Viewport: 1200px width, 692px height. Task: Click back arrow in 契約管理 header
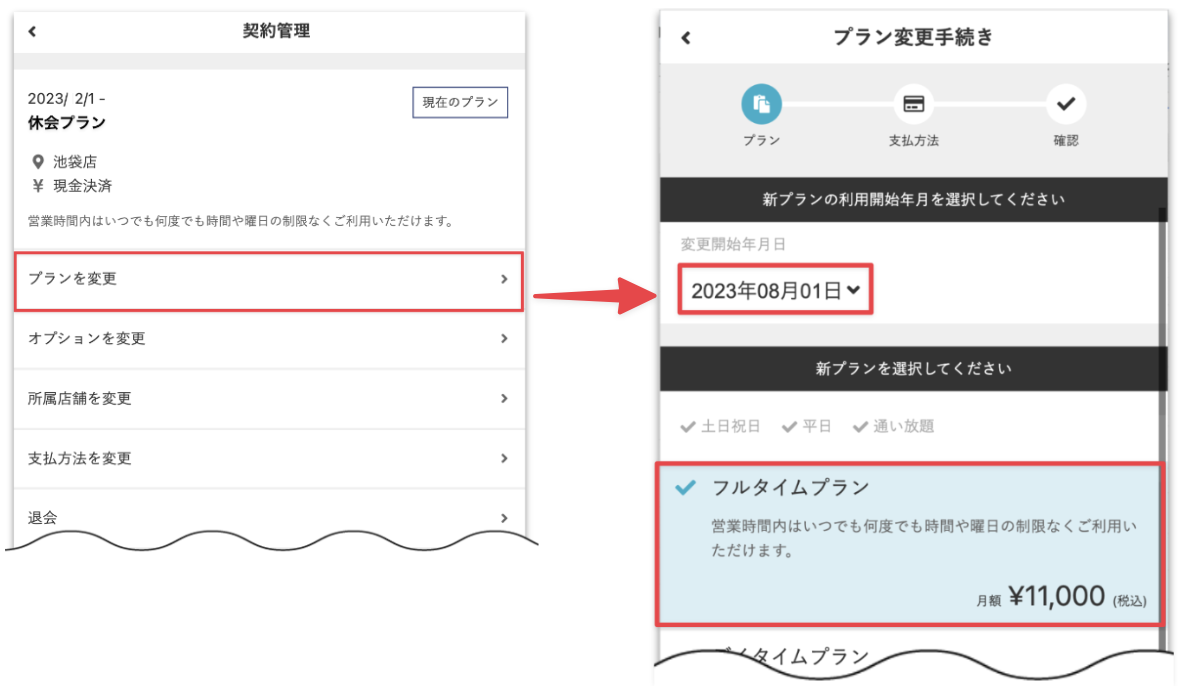click(x=32, y=32)
